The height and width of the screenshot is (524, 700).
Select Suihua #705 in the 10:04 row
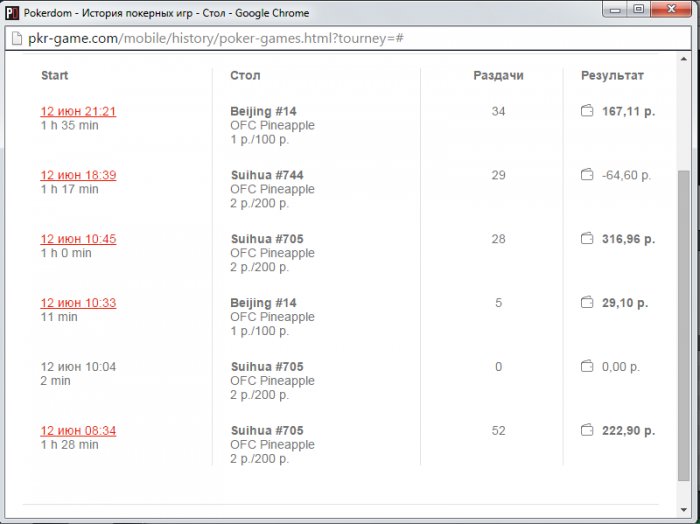pyautogui.click(x=267, y=366)
